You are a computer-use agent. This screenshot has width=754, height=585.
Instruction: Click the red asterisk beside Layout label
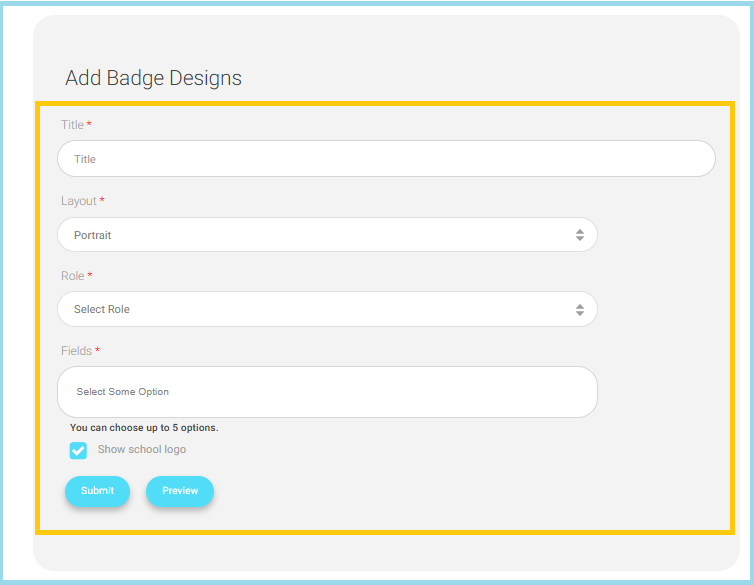pyautogui.click(x=102, y=200)
